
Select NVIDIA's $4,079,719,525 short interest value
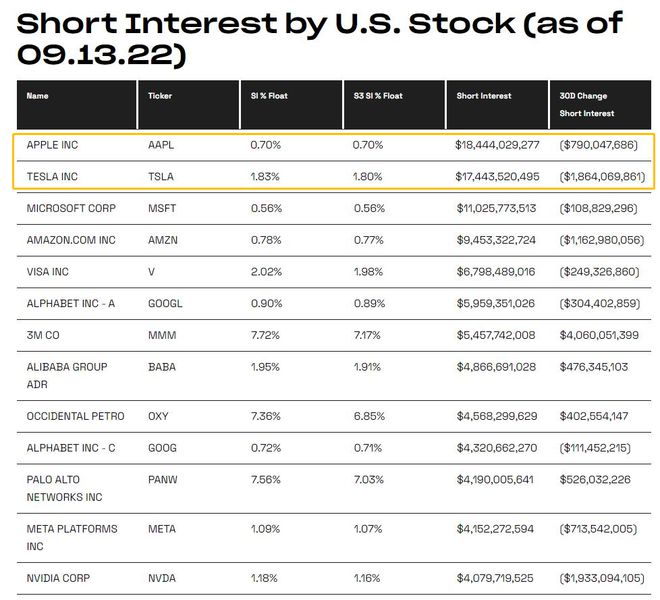coord(496,578)
